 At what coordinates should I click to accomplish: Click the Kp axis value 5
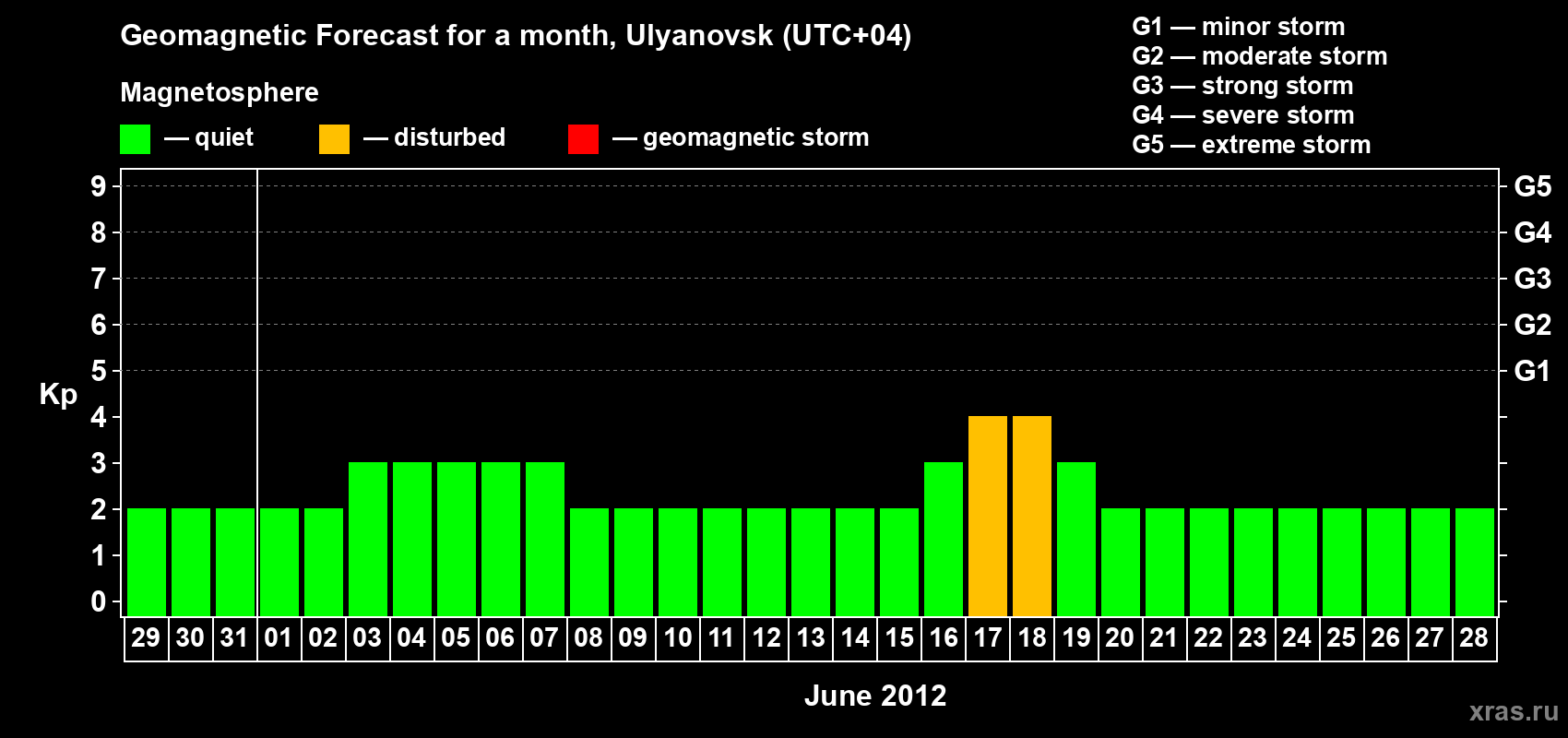pyautogui.click(x=99, y=371)
